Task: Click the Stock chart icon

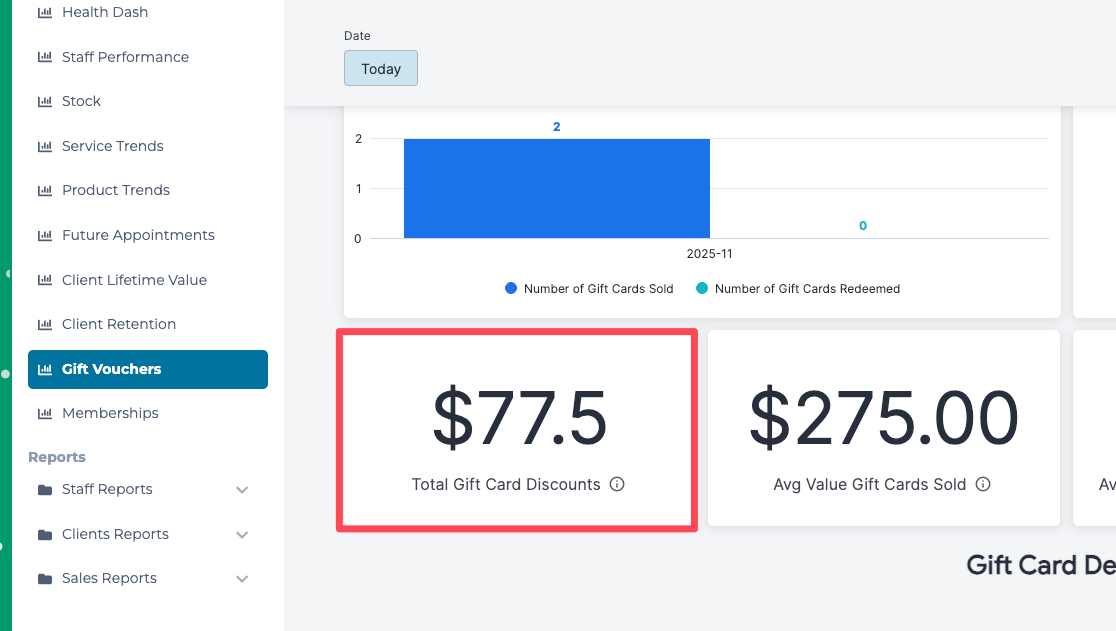Action: click(44, 102)
